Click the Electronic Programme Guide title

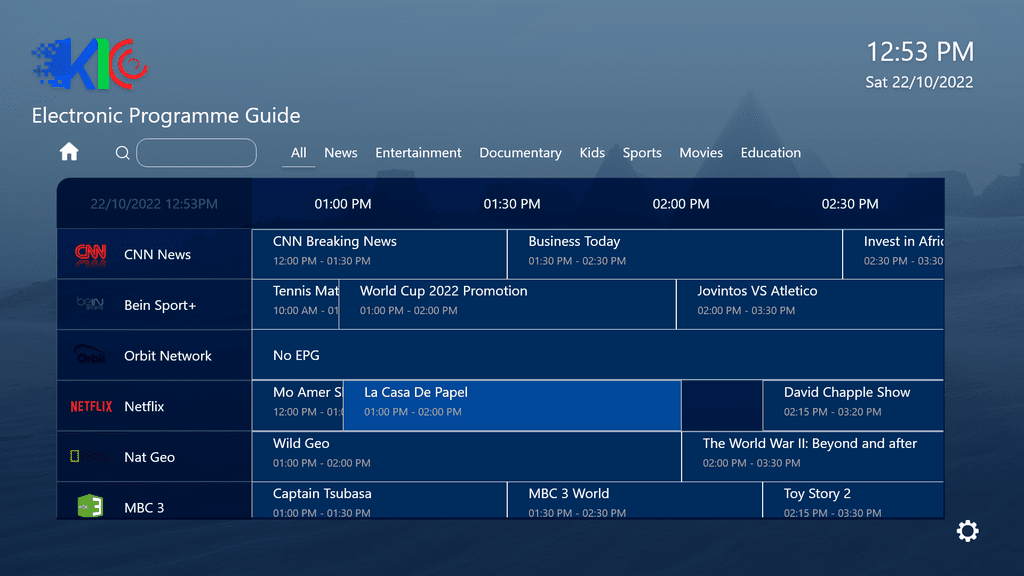166,116
